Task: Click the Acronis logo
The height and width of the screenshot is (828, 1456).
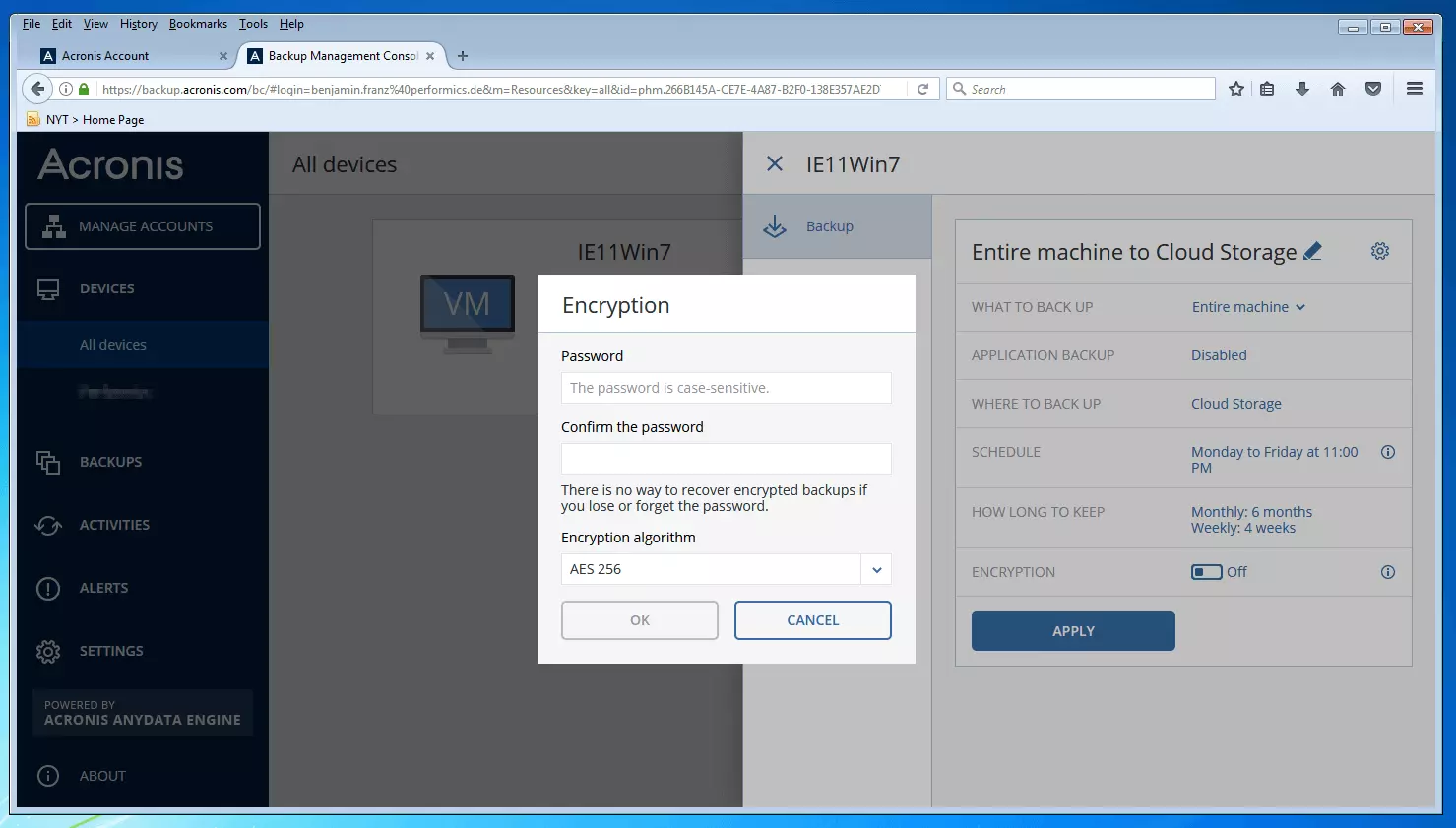Action: click(110, 164)
